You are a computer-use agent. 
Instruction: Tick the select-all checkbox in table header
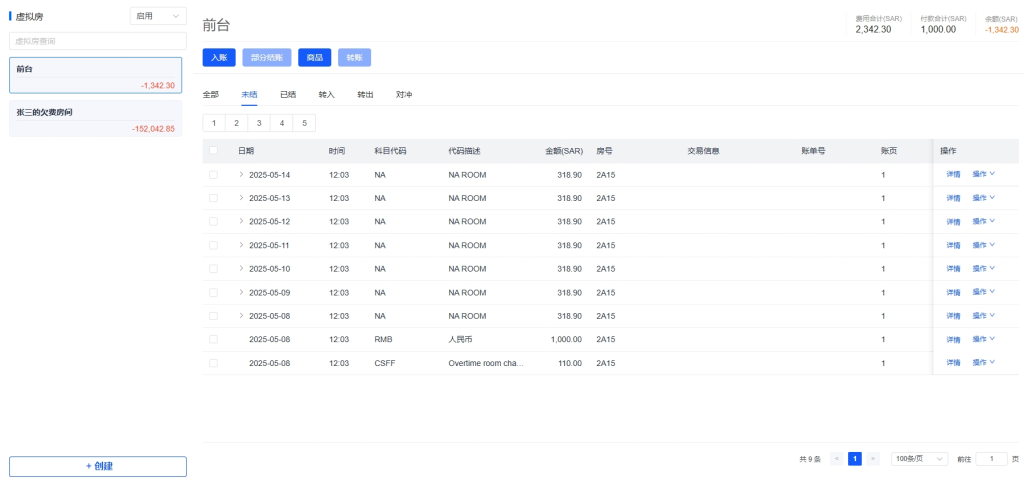[213, 151]
